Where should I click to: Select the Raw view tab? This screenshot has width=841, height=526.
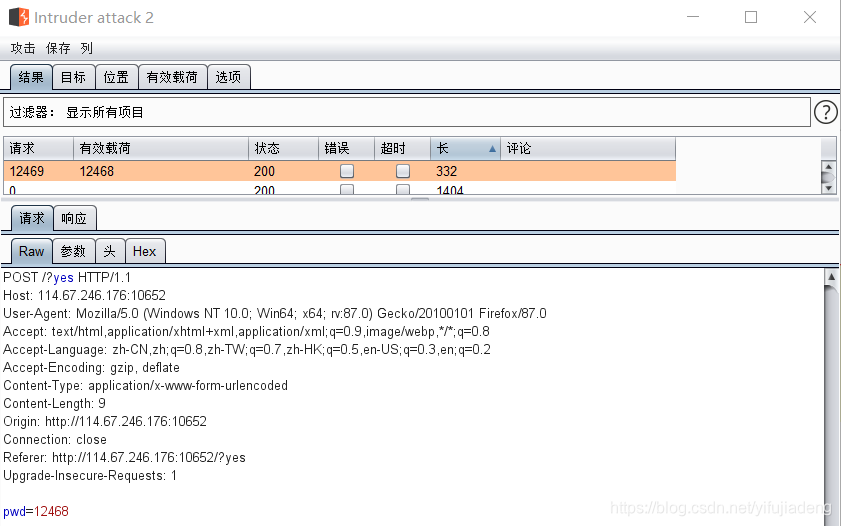point(32,251)
